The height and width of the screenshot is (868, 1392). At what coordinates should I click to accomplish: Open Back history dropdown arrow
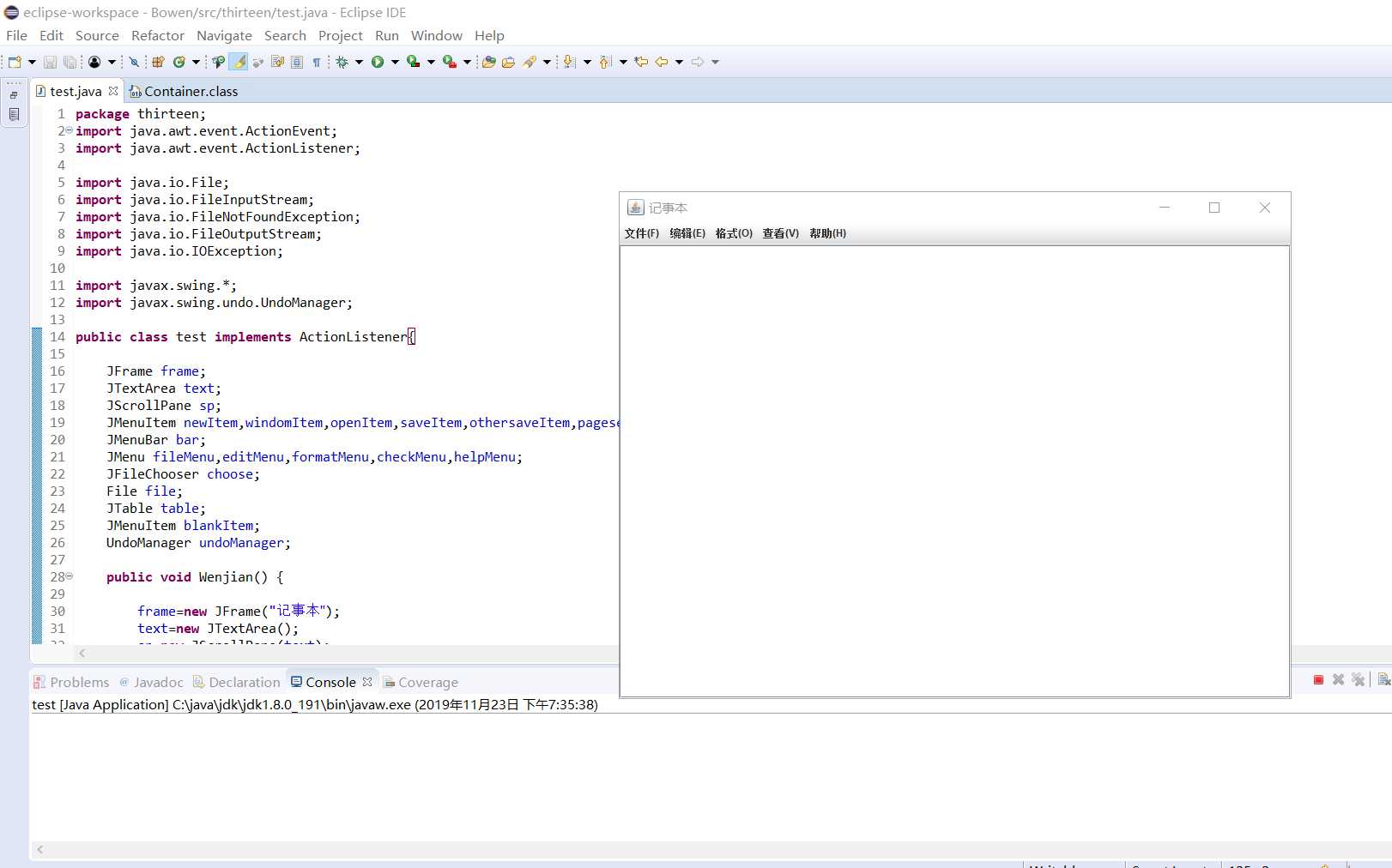(679, 62)
